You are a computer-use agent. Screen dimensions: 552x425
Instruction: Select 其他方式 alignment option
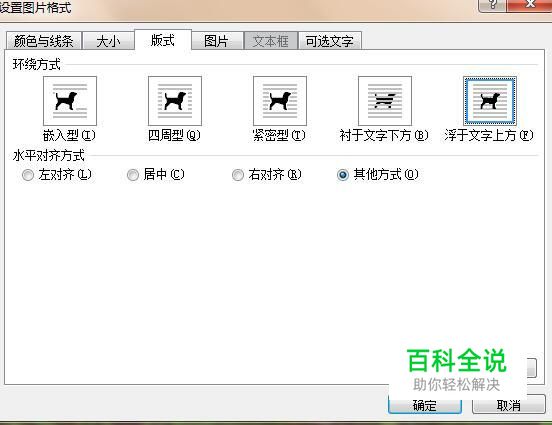click(377, 175)
